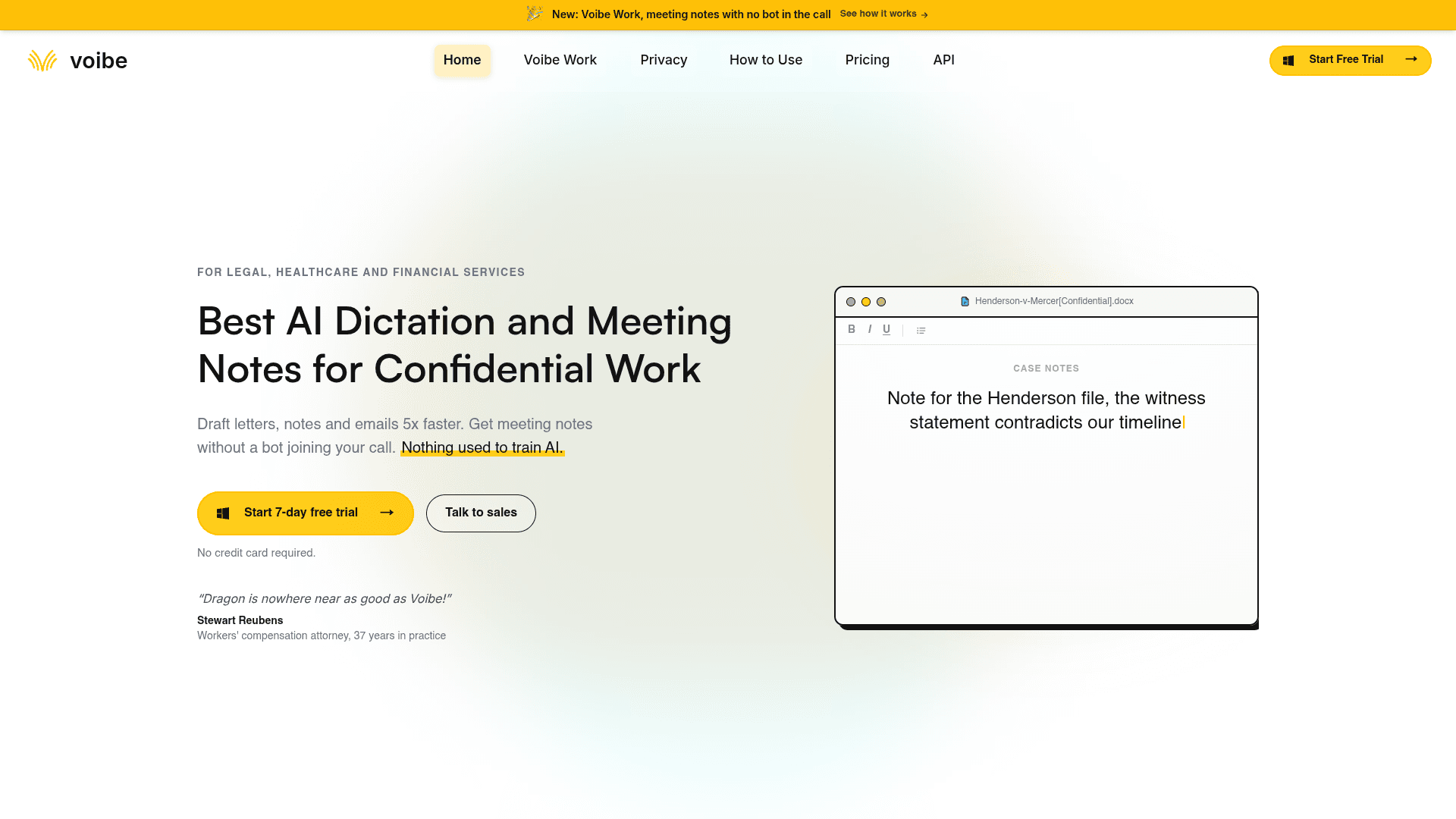Click the party popper icon in banner

click(x=535, y=14)
